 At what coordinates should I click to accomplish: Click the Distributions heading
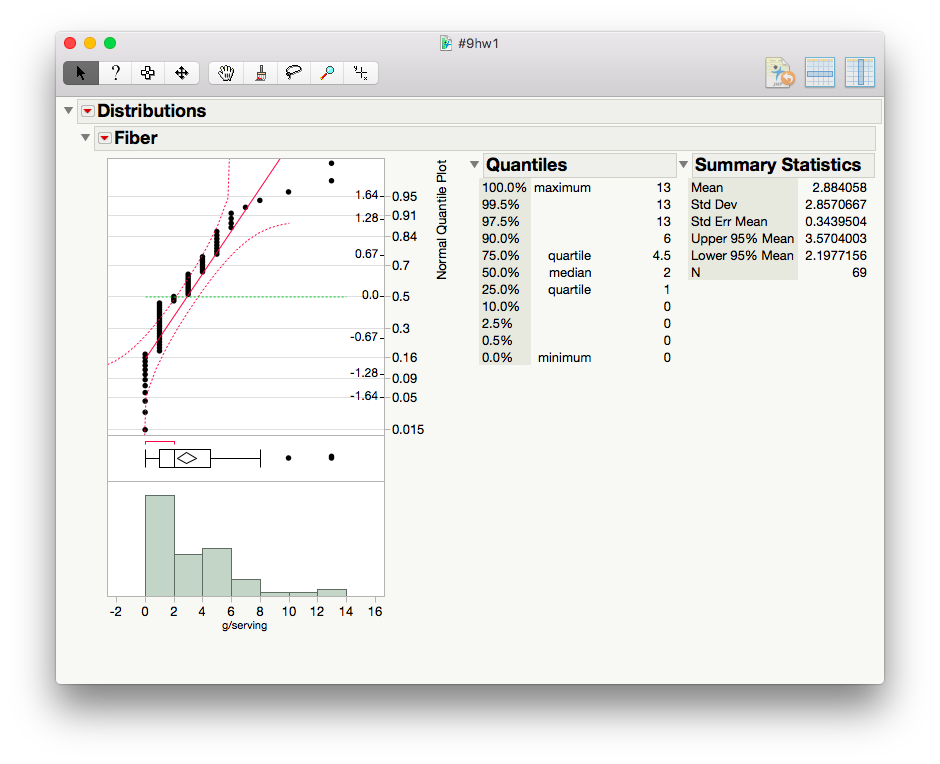point(151,111)
